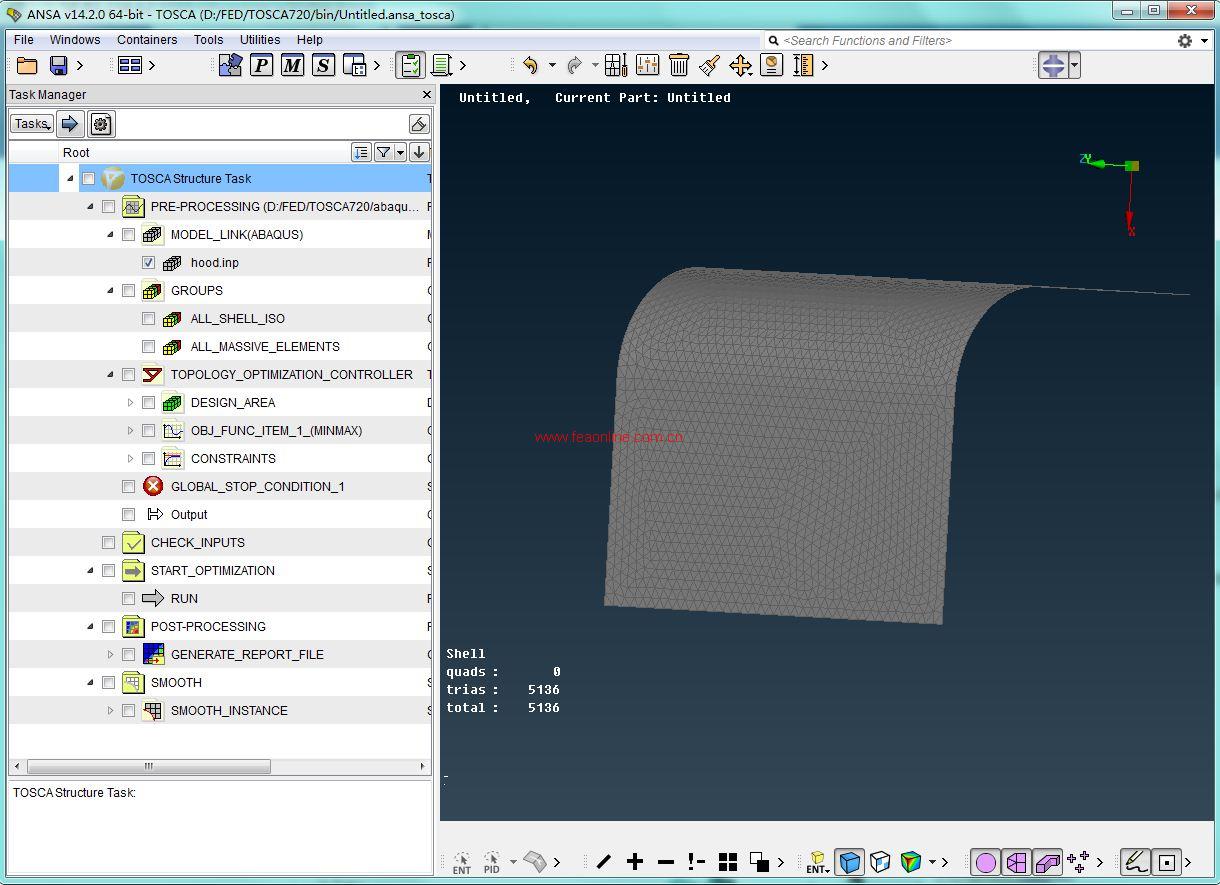This screenshot has width=1220, height=885.
Task: Click the Tasks button
Action: [32, 124]
